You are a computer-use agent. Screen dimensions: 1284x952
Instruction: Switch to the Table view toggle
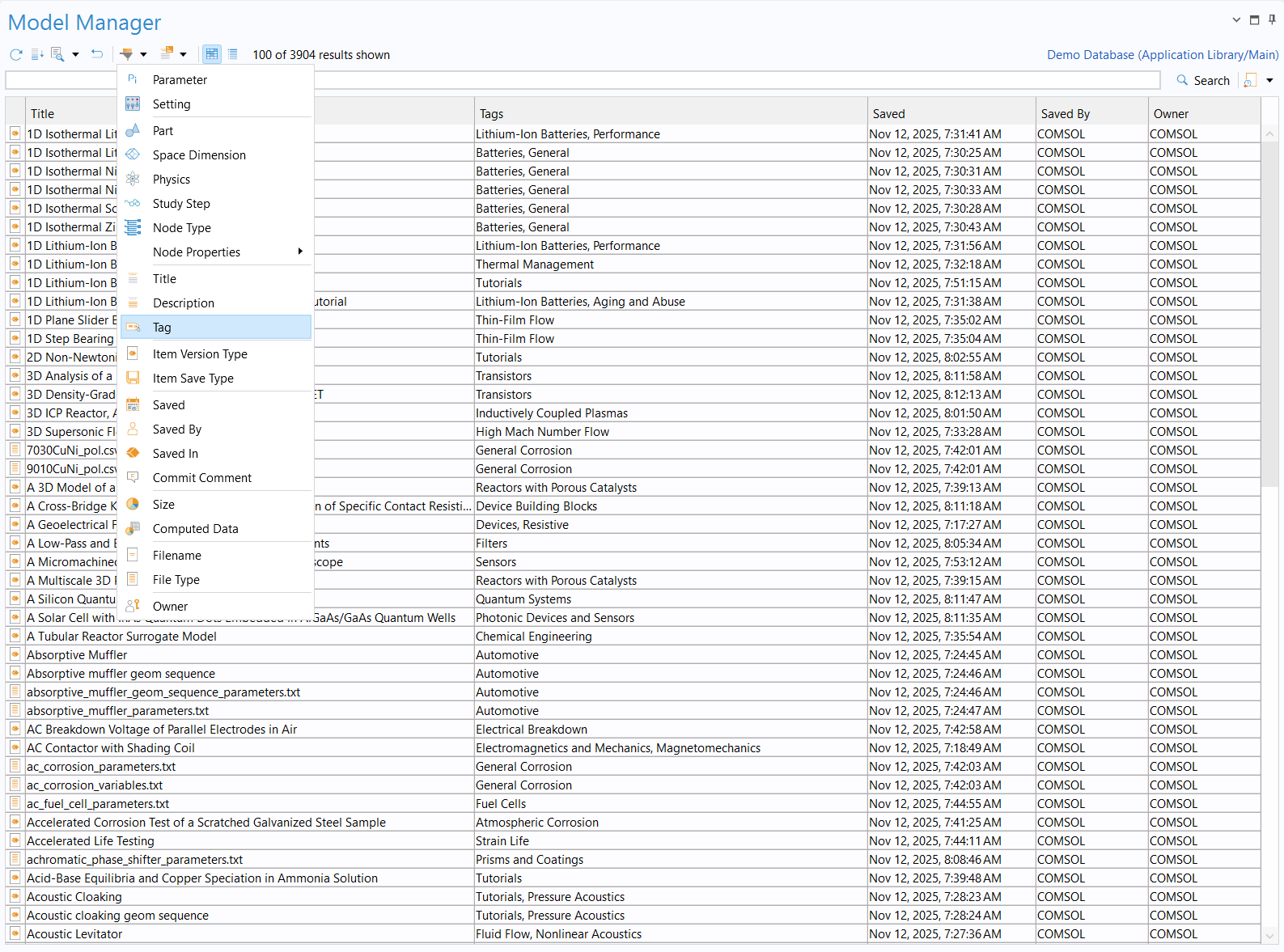(x=212, y=55)
